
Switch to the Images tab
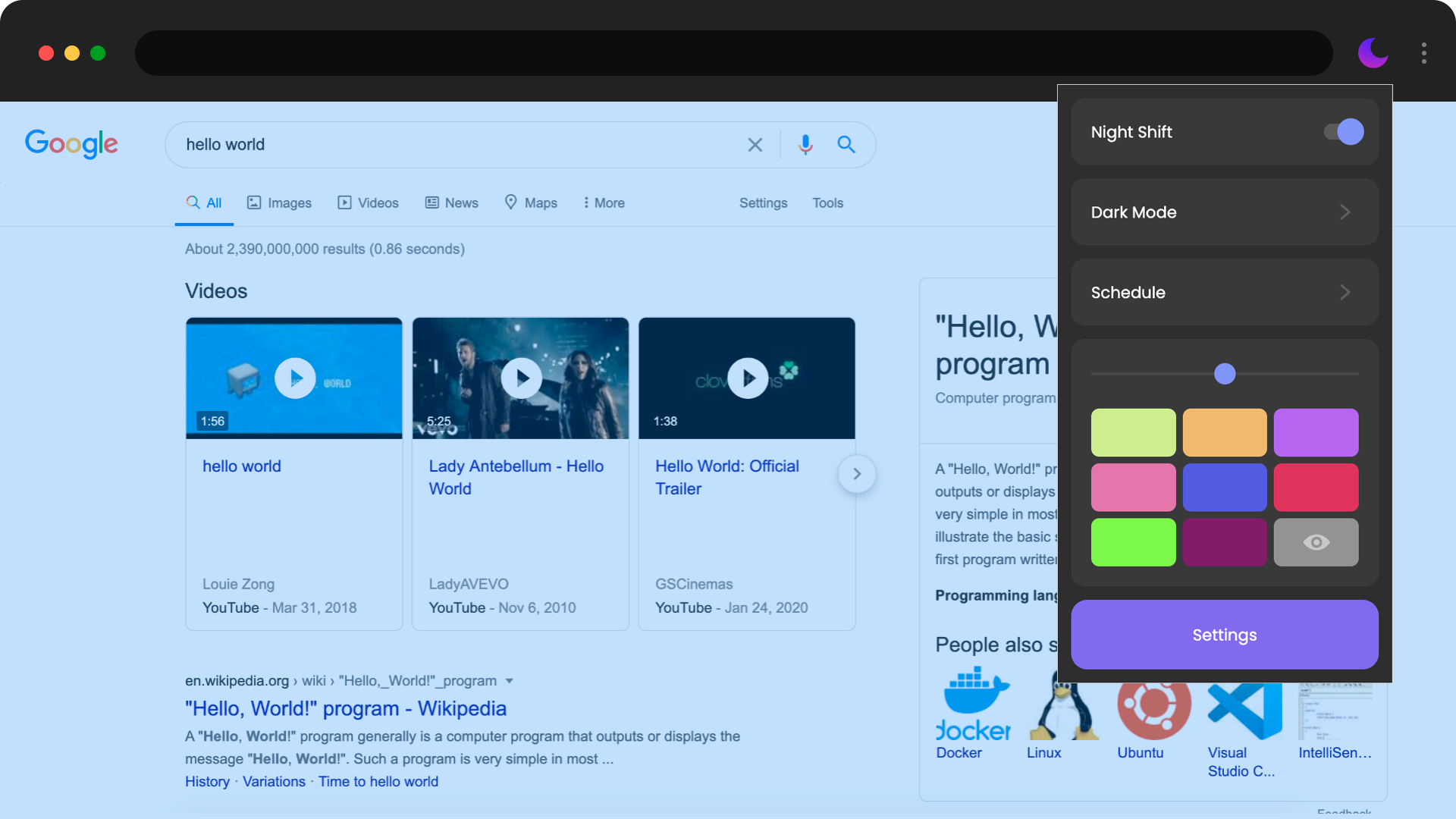[279, 203]
